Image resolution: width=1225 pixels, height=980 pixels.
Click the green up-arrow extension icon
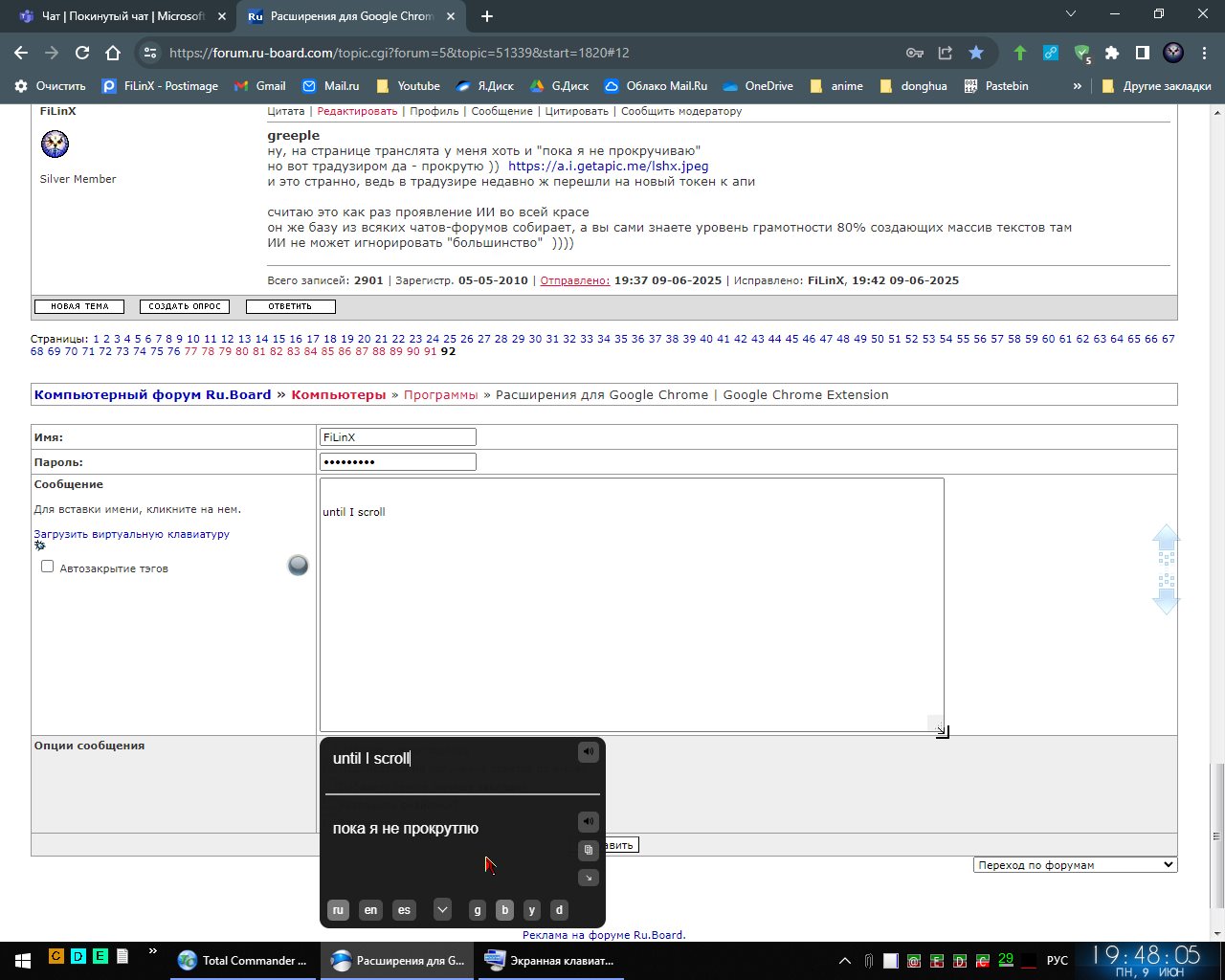coord(1020,53)
